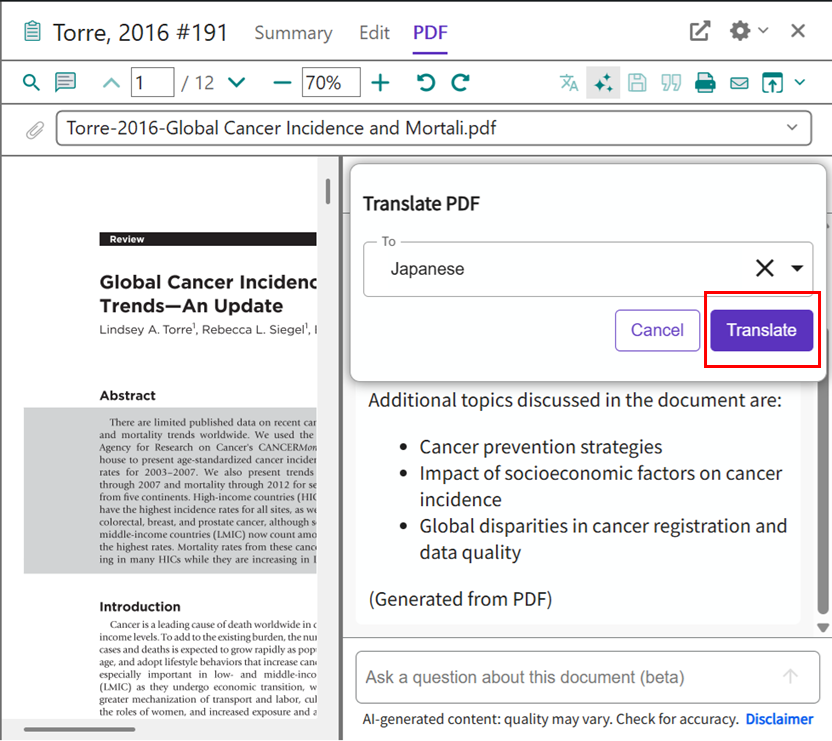832x741 pixels.
Task: Email the PDF via envelope icon
Action: [739, 83]
